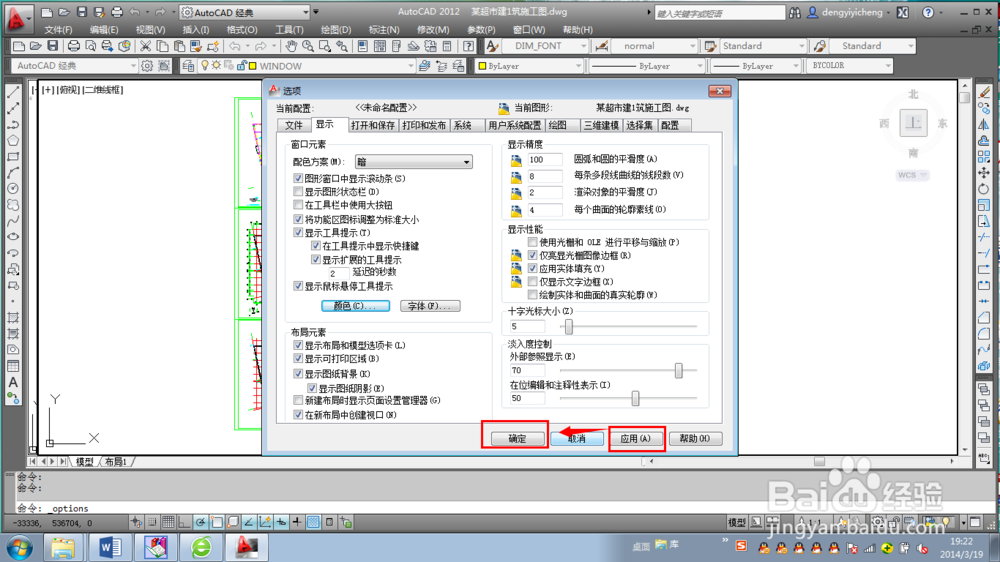Click the 帮助(H) button
Image resolution: width=1000 pixels, height=562 pixels.
(x=695, y=438)
